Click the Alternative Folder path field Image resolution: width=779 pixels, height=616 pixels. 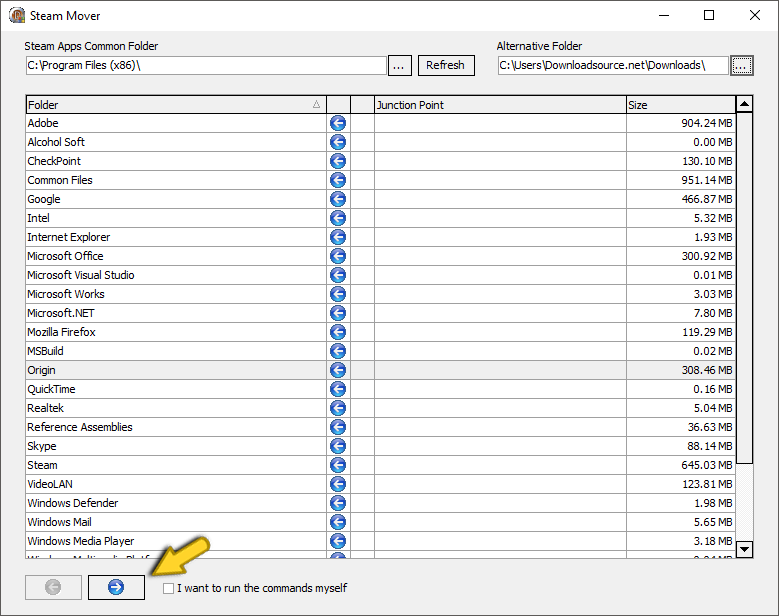pos(613,65)
